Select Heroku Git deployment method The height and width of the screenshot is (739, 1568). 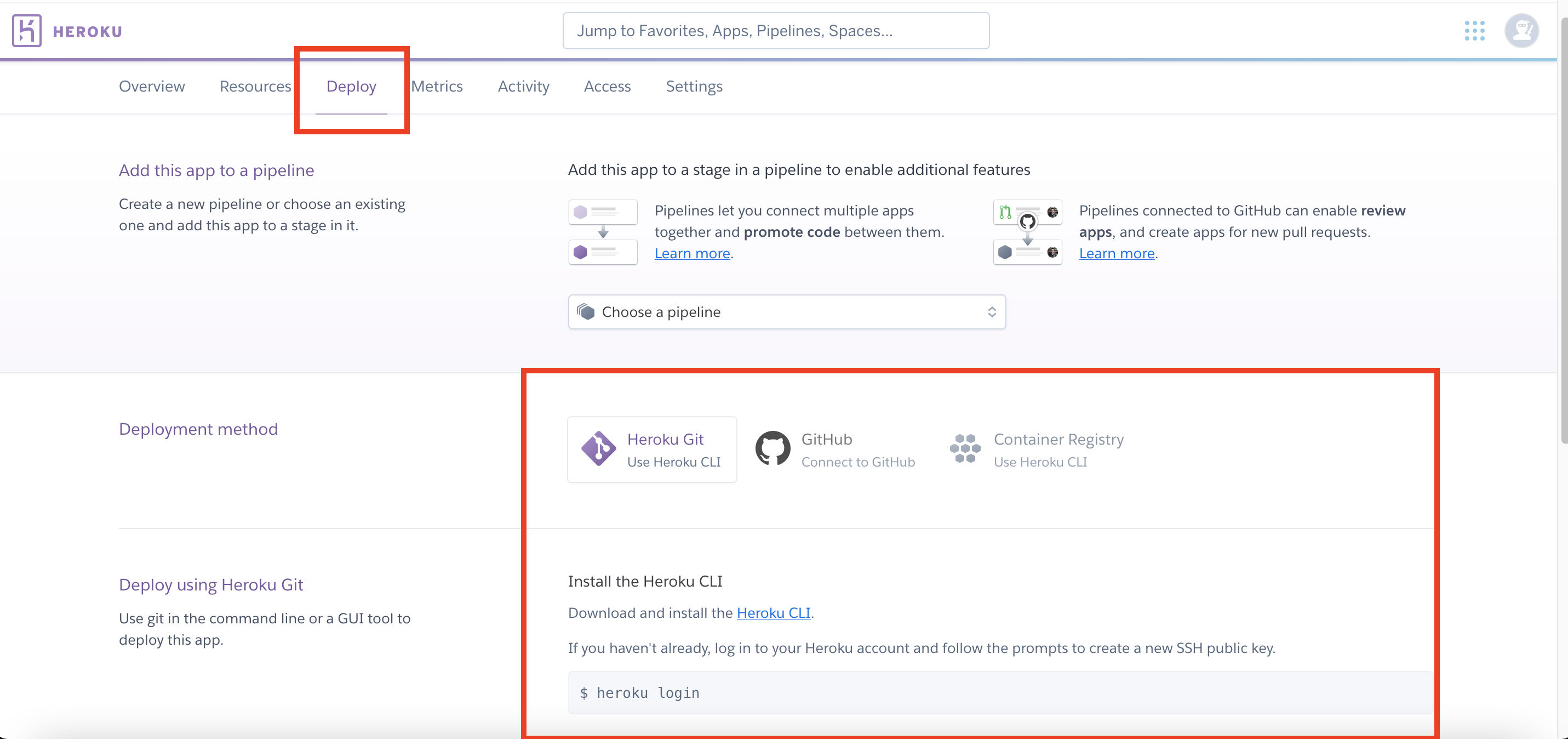pos(652,450)
